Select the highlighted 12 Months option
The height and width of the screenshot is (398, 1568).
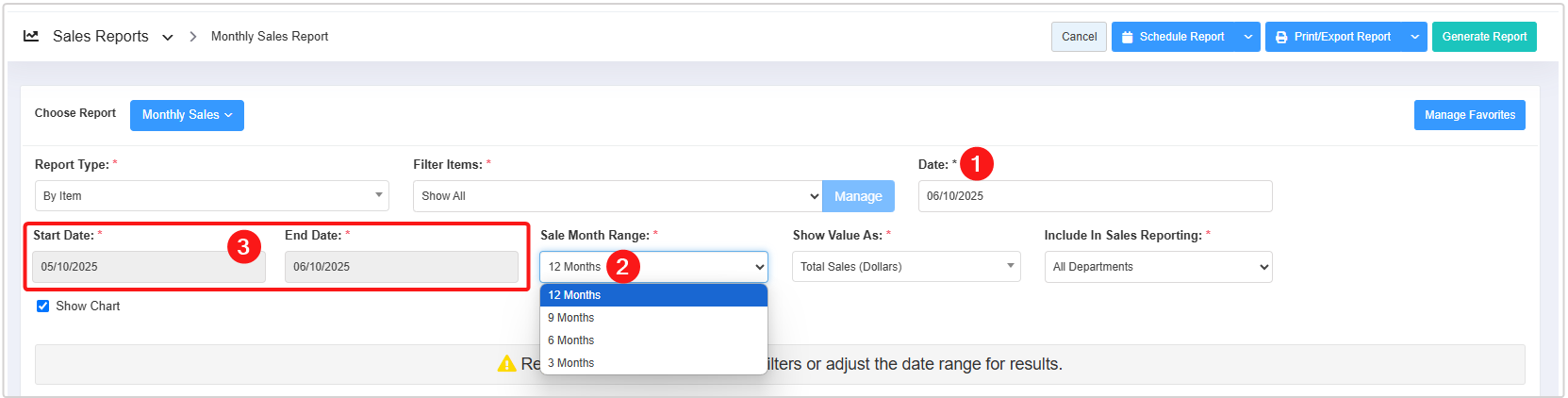click(x=575, y=295)
